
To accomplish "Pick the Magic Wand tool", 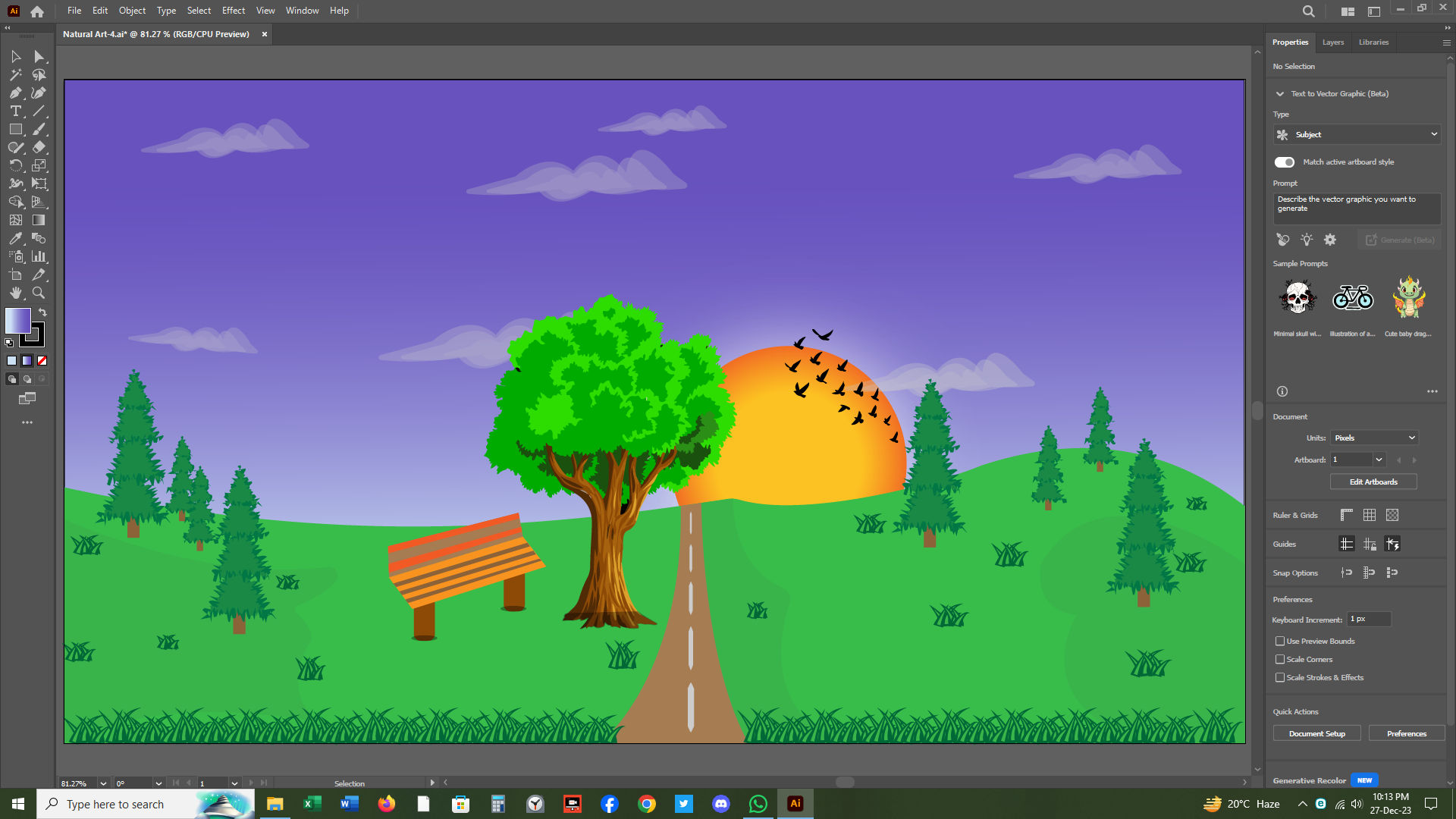I will pos(15,75).
